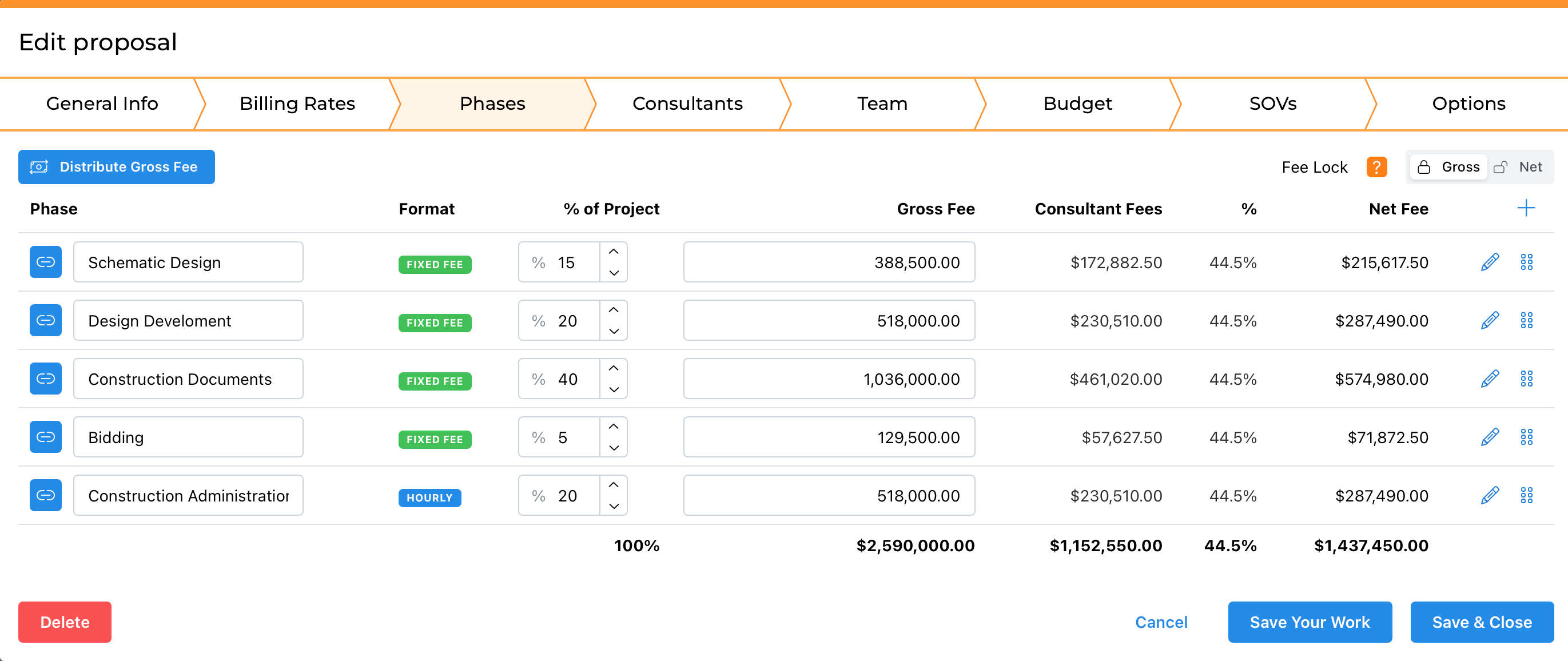Click Schematic Design consultant fee $172,882.50

1116,262
